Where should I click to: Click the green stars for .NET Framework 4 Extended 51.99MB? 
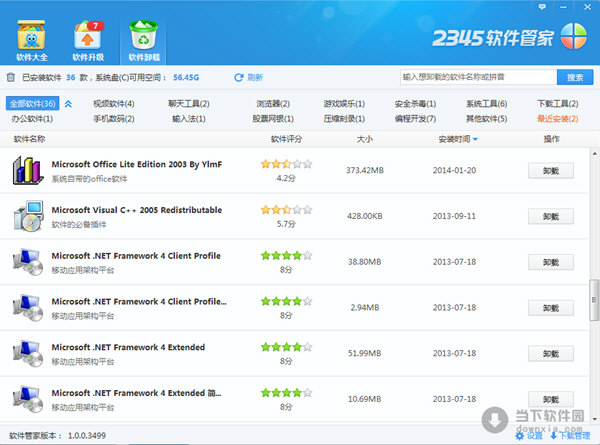pos(286,347)
